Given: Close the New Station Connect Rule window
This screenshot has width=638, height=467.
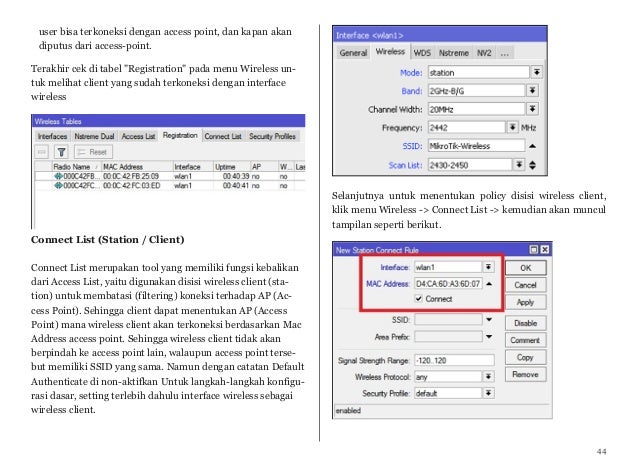Looking at the screenshot, I should [x=545, y=249].
